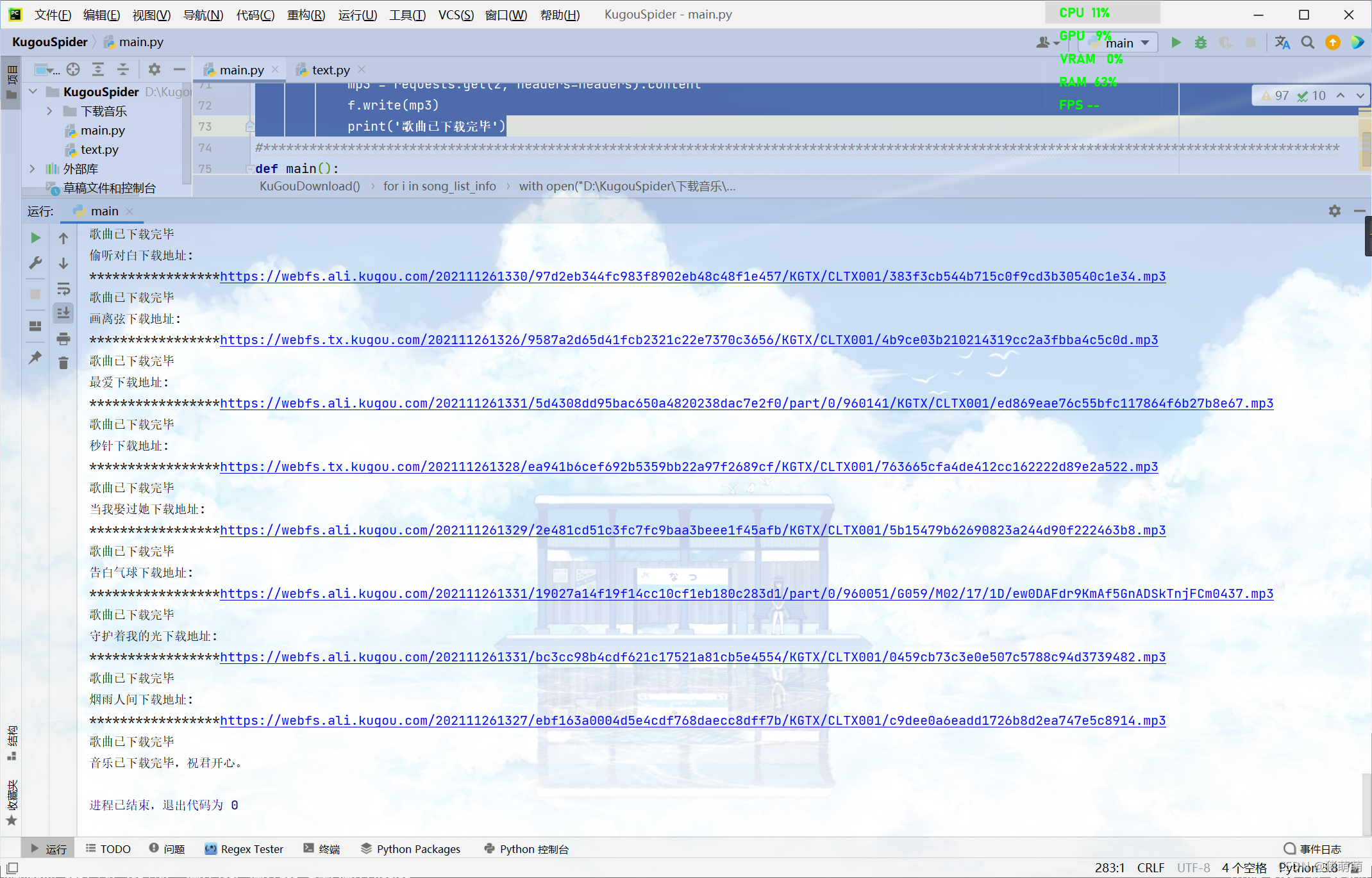This screenshot has width=1372, height=878.
Task: Switch to the text.py editor tab
Action: [x=330, y=70]
